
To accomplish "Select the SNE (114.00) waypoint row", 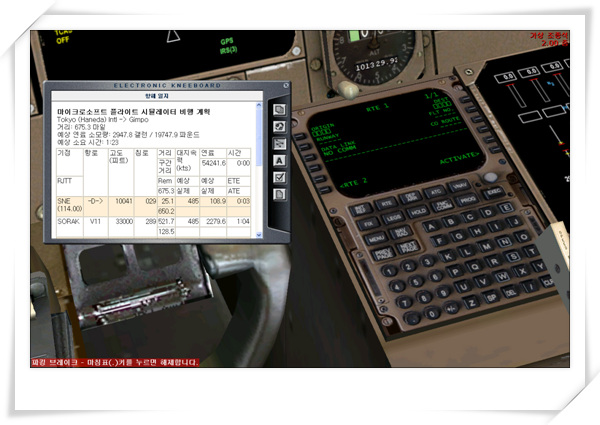I will coord(153,206).
